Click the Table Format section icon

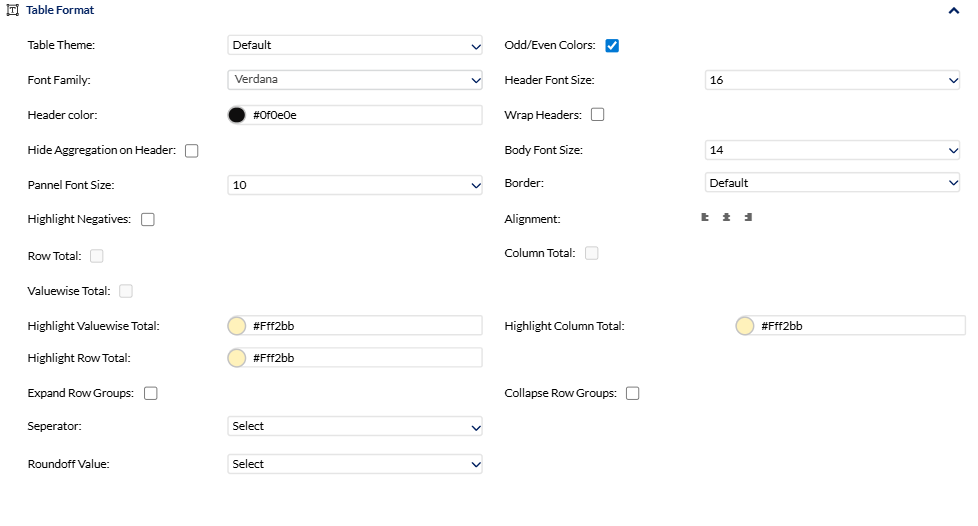[x=12, y=10]
